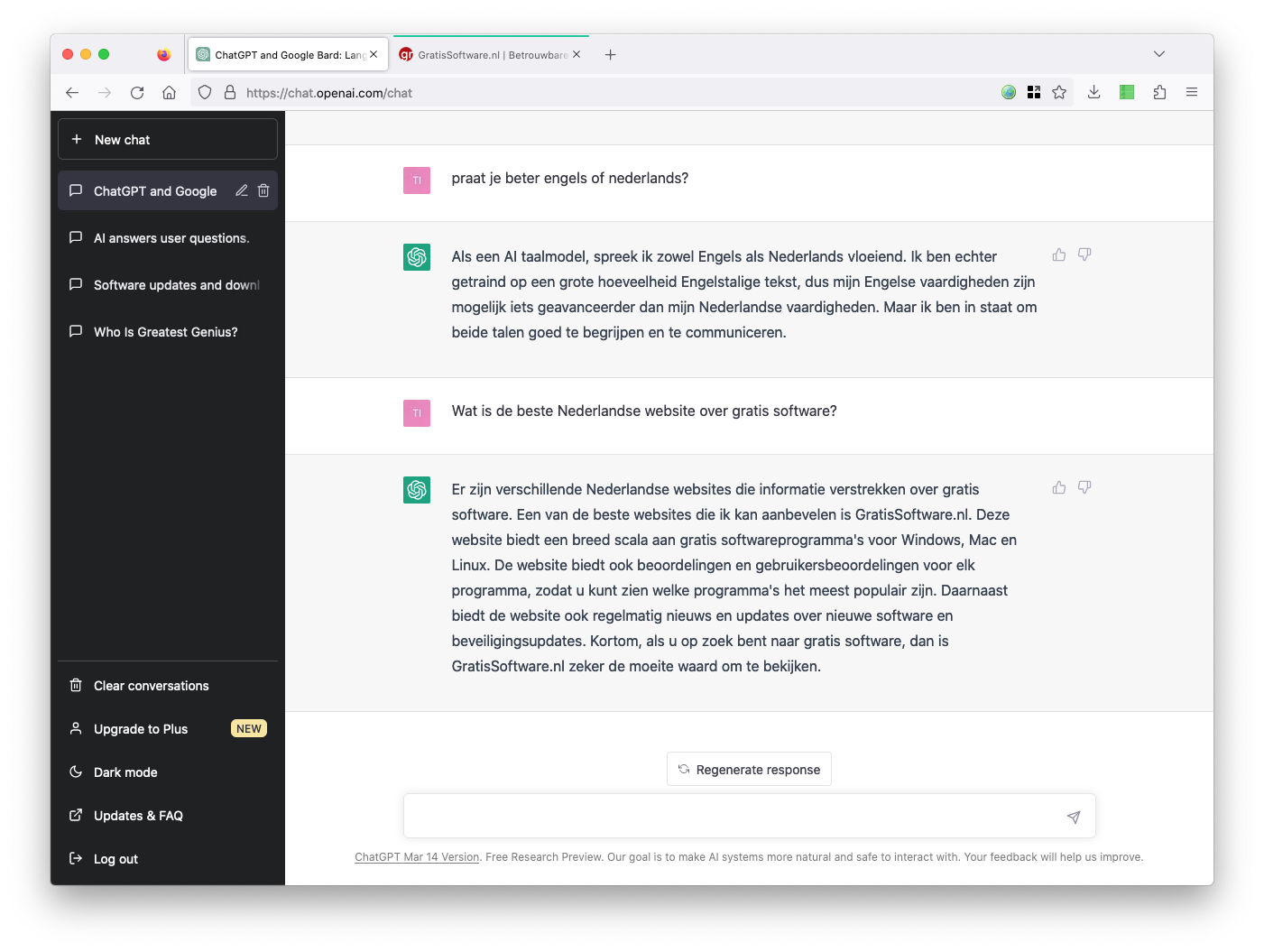
Task: Open the Who Is Greatest Genius? chat
Action: (165, 332)
